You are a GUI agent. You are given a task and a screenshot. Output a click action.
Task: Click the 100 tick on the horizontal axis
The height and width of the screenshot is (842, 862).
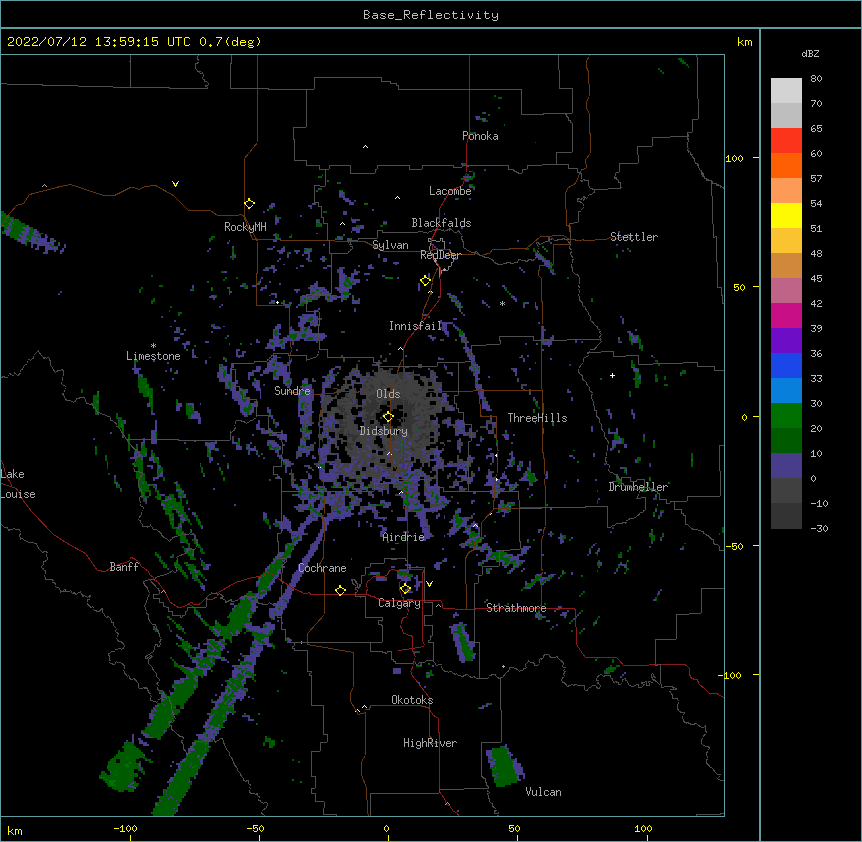(x=643, y=828)
